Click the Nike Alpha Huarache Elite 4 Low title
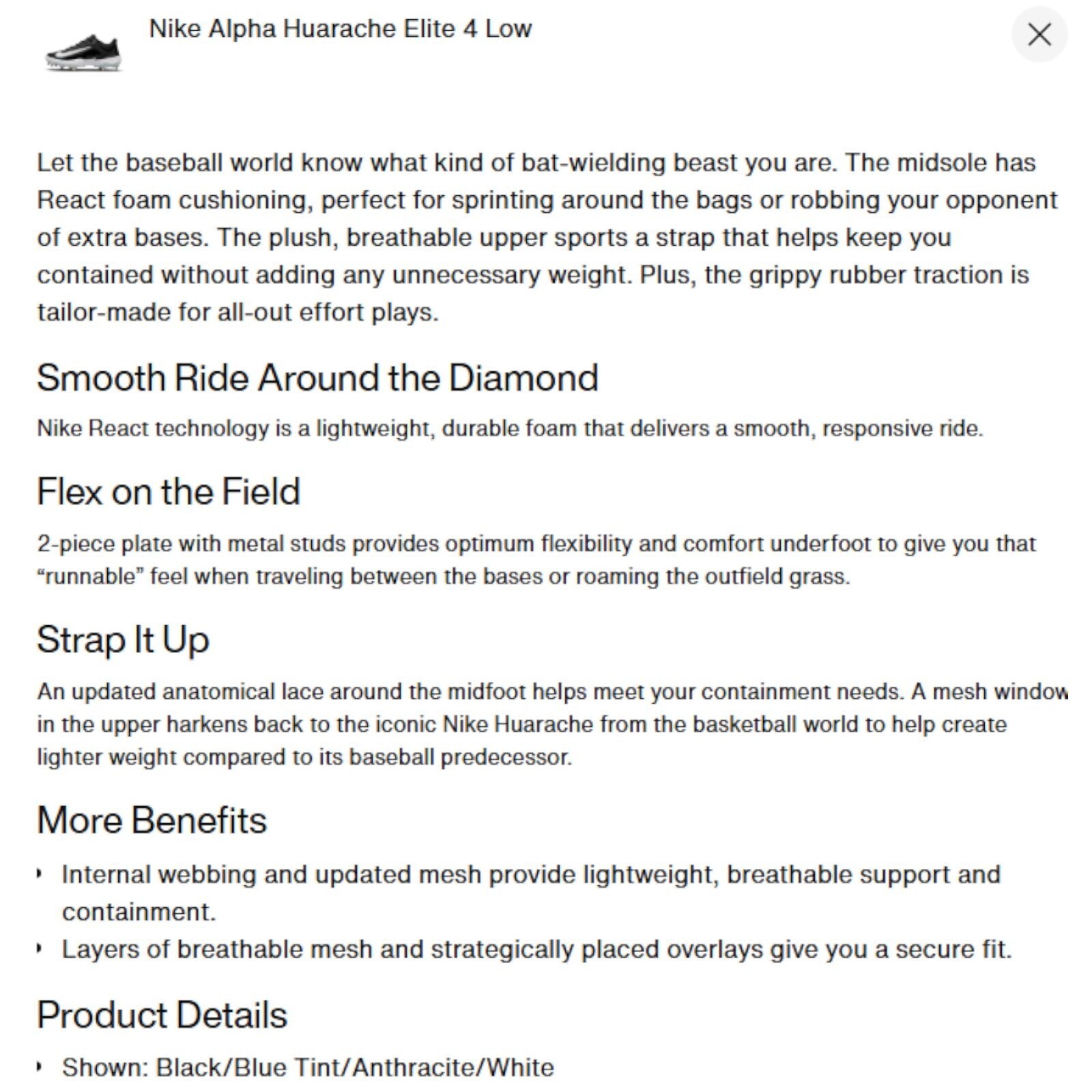Screen dimensions: 1092x1092 click(x=341, y=29)
